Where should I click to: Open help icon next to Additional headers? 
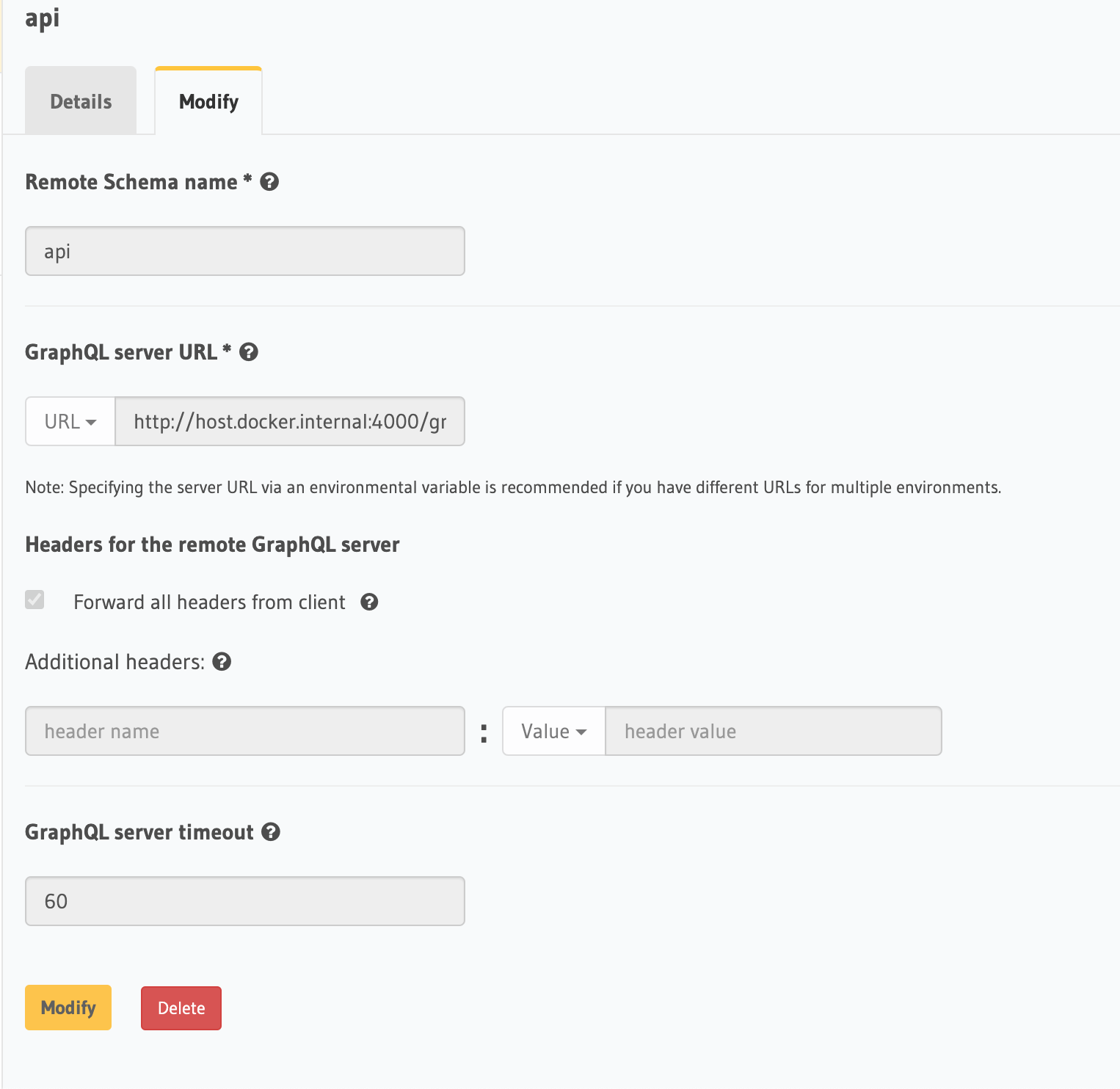222,662
